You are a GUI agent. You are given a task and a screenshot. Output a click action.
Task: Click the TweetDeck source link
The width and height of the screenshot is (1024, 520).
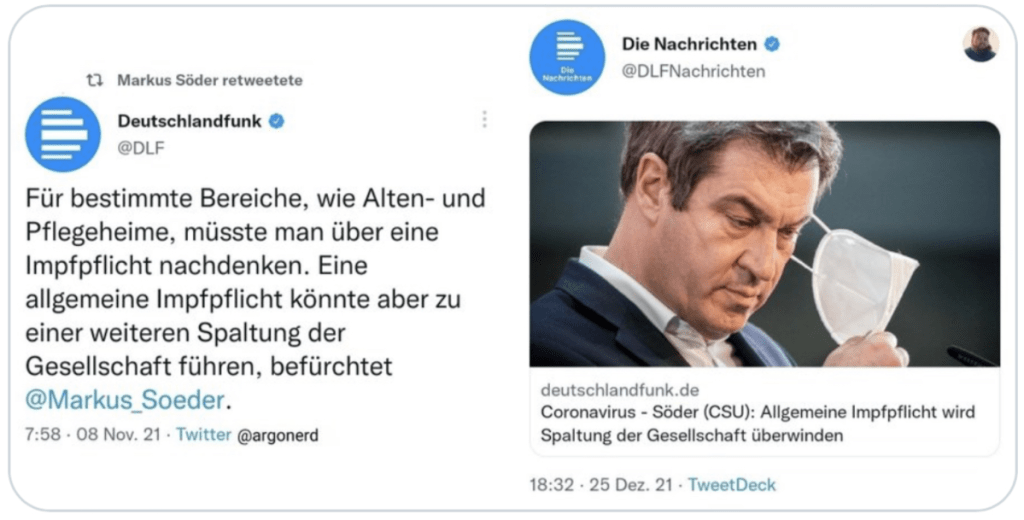[731, 485]
